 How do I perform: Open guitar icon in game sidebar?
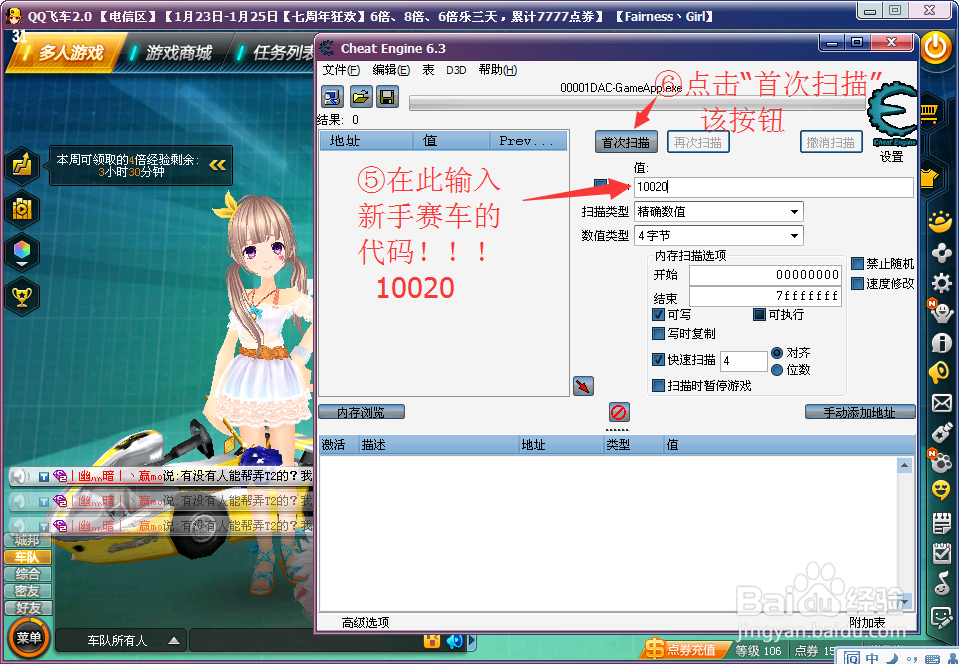941,433
